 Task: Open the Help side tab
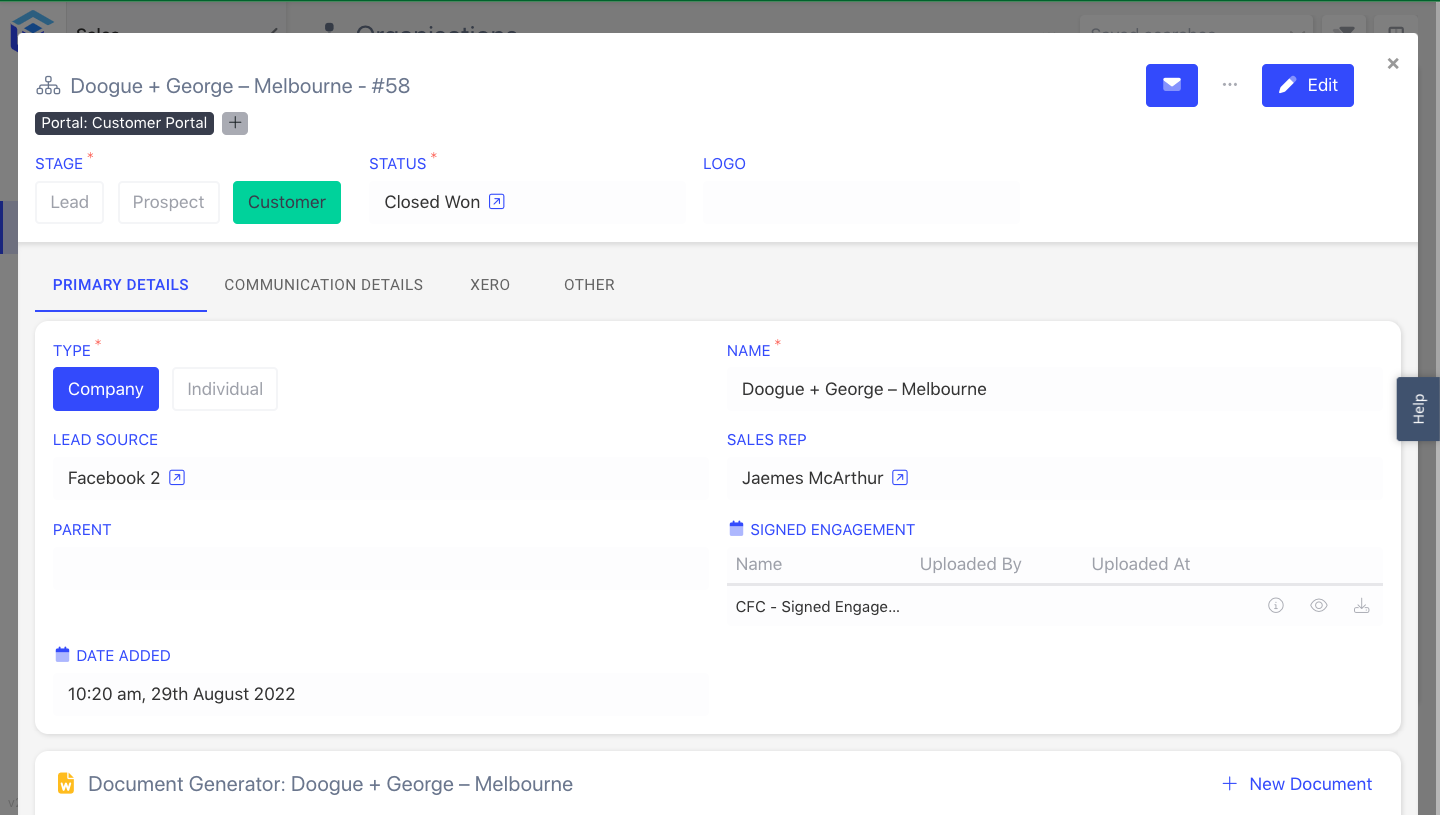click(x=1418, y=409)
